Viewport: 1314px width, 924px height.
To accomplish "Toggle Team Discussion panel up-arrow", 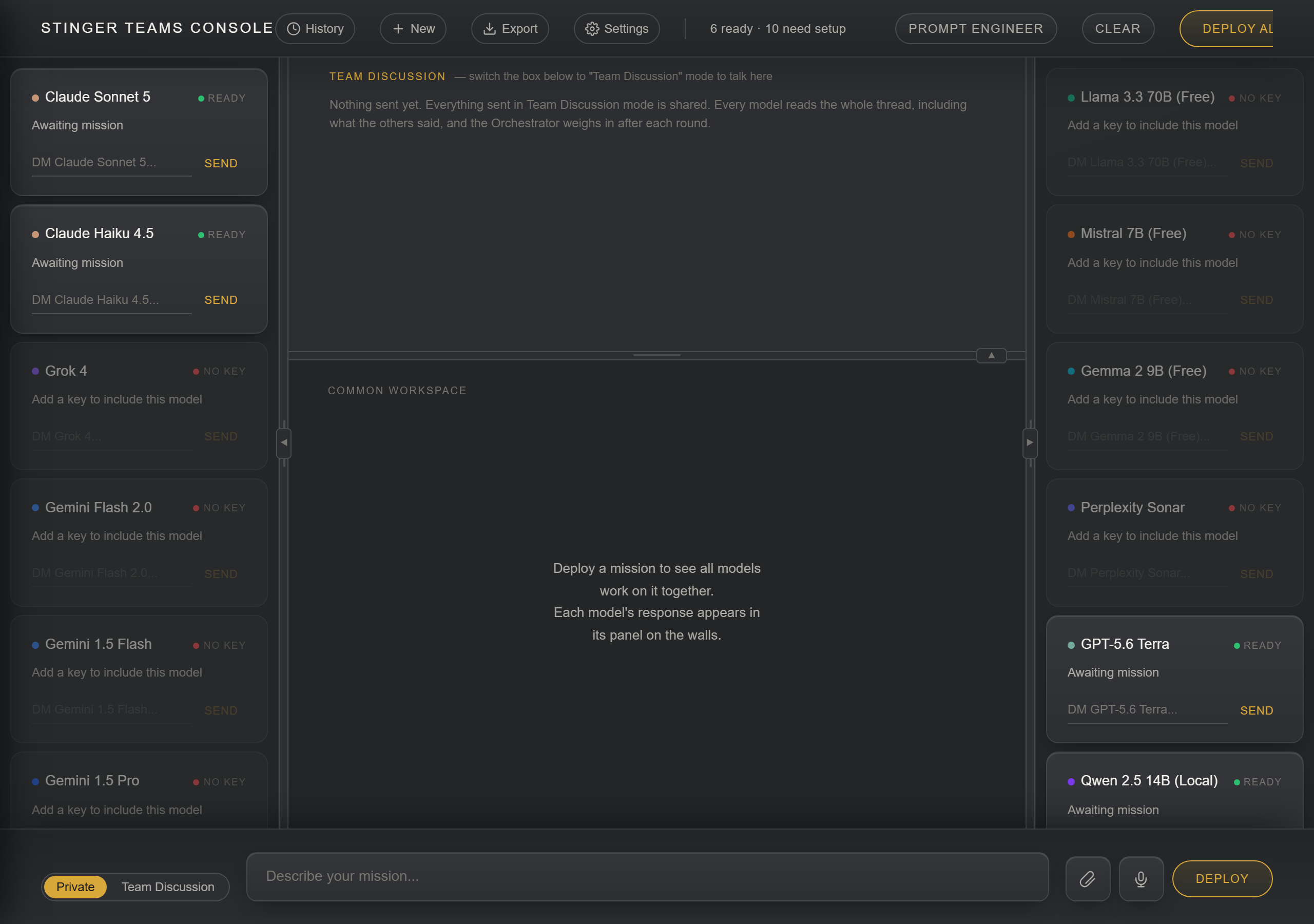I will pos(991,356).
